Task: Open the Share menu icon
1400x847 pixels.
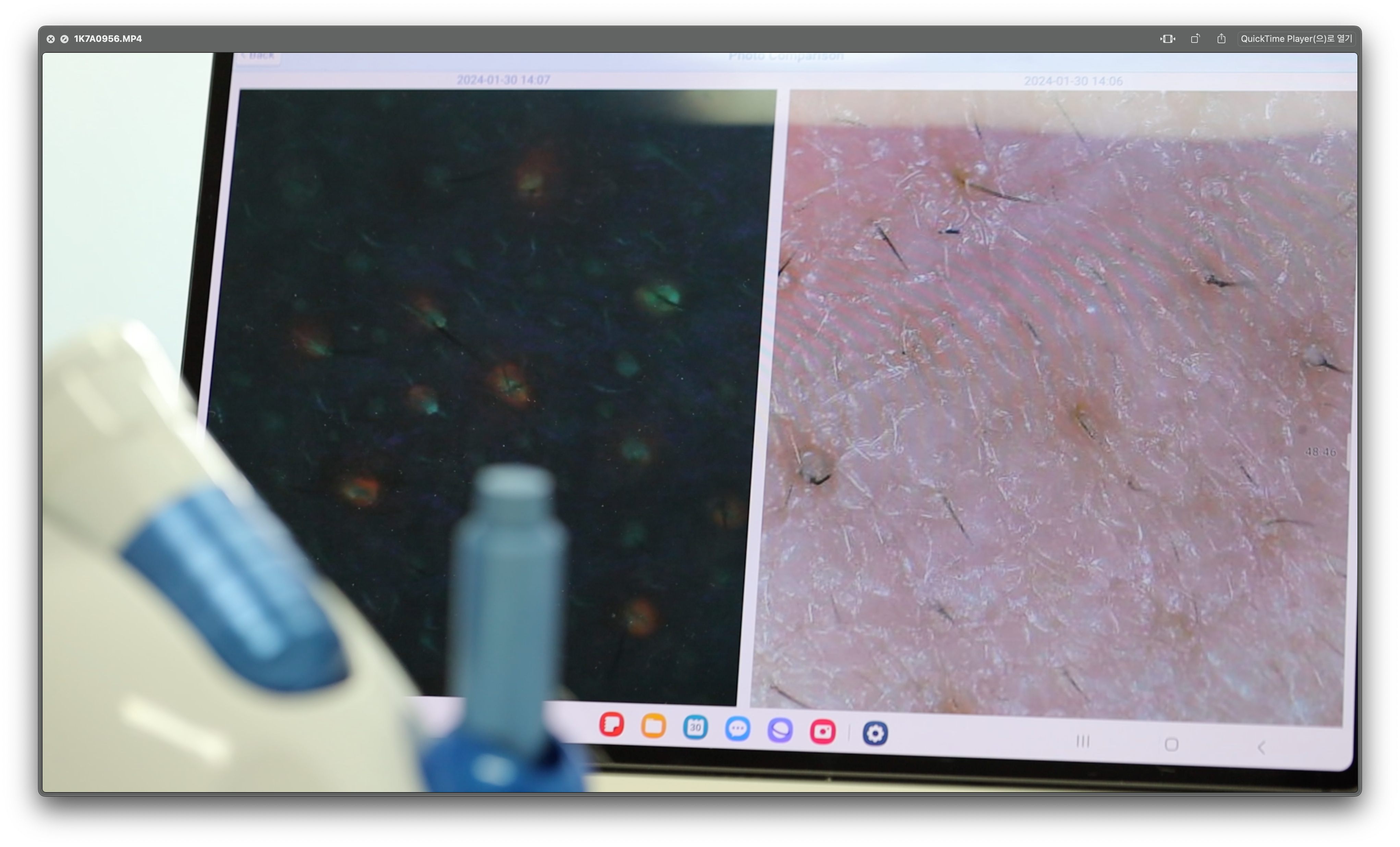Action: pyautogui.click(x=1221, y=39)
